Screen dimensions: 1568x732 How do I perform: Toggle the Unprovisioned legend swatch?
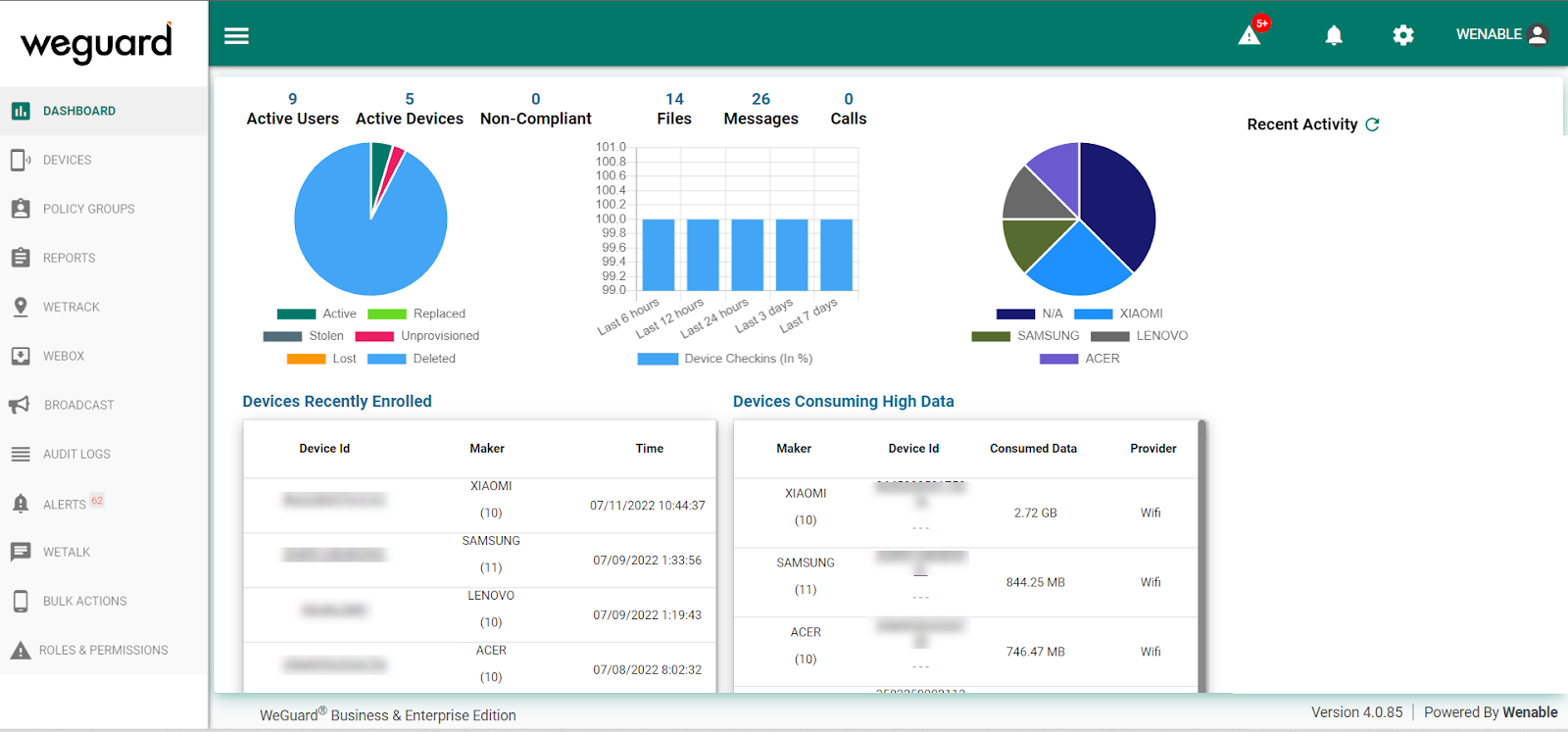[x=374, y=336]
